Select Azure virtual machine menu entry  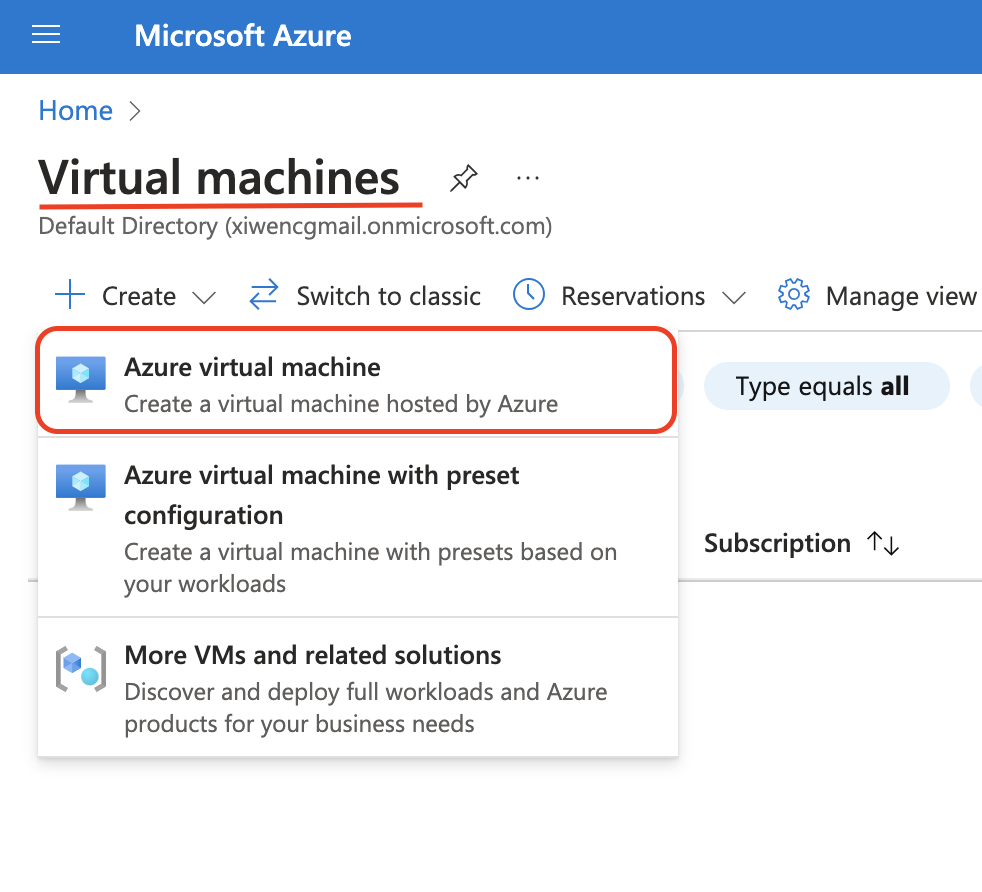coord(356,380)
